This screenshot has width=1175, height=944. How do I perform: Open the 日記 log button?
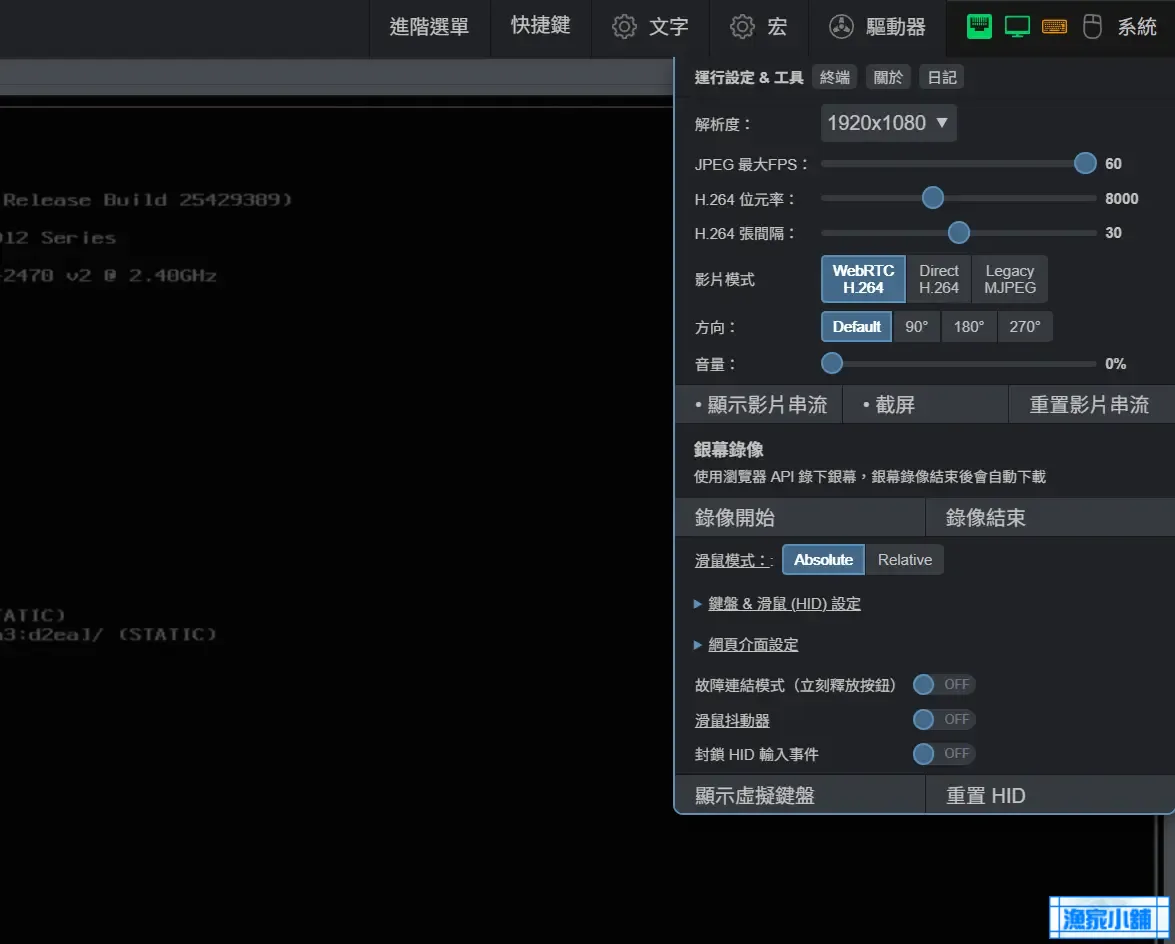click(942, 77)
